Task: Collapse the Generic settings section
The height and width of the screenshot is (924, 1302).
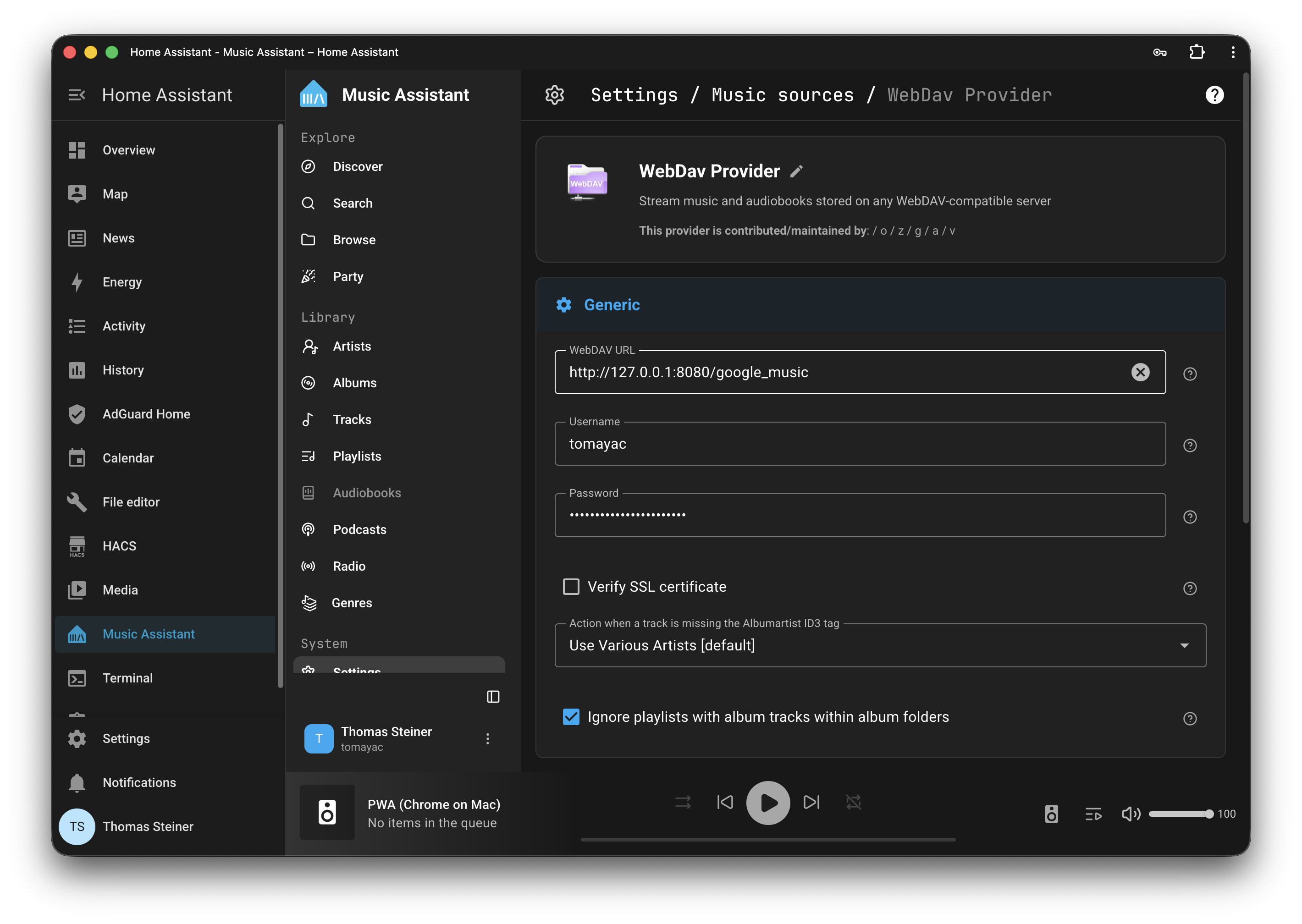Action: click(880, 305)
